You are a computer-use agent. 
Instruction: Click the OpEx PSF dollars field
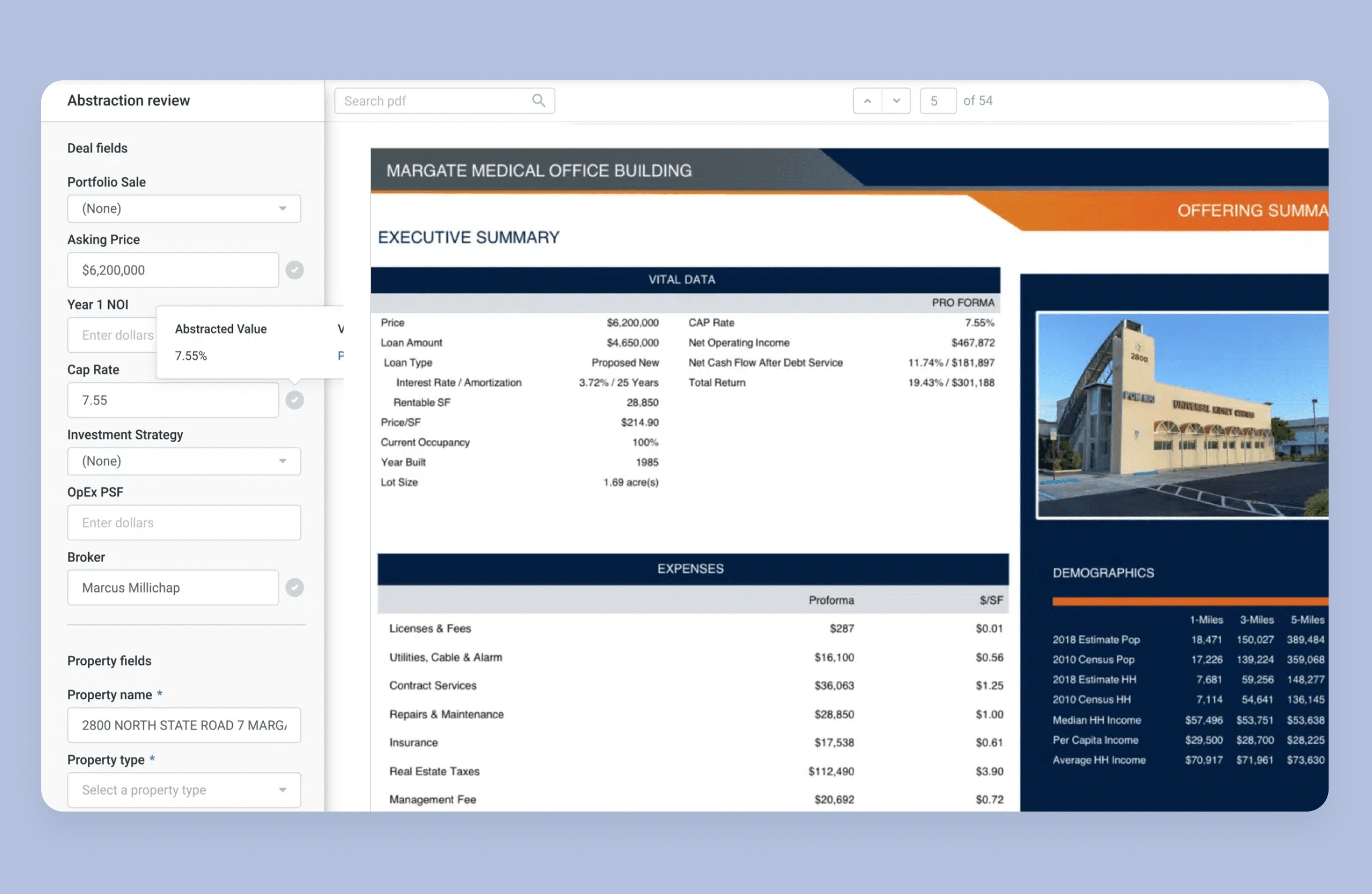[184, 522]
